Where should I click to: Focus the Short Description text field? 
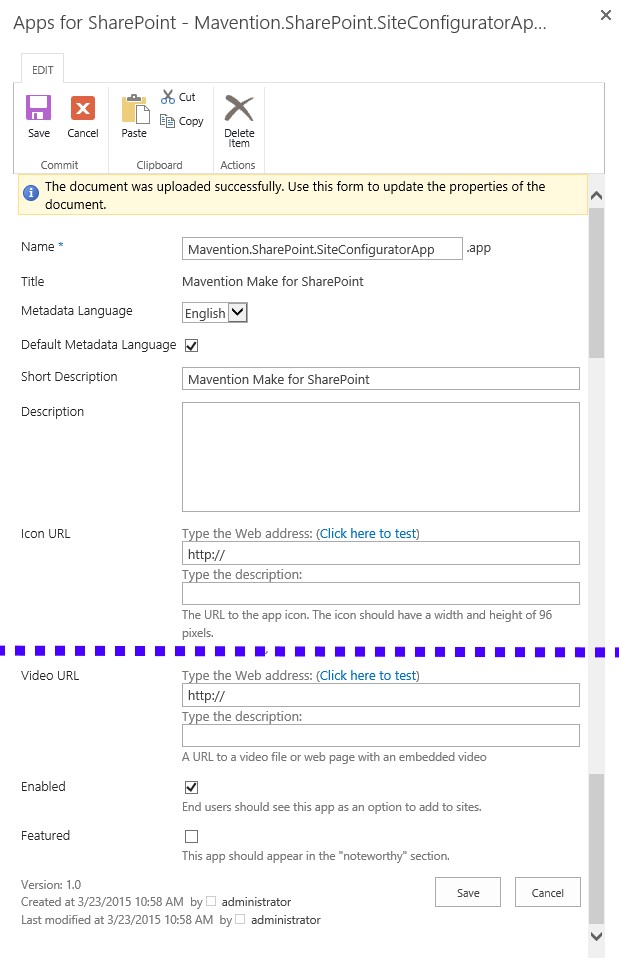coord(380,379)
